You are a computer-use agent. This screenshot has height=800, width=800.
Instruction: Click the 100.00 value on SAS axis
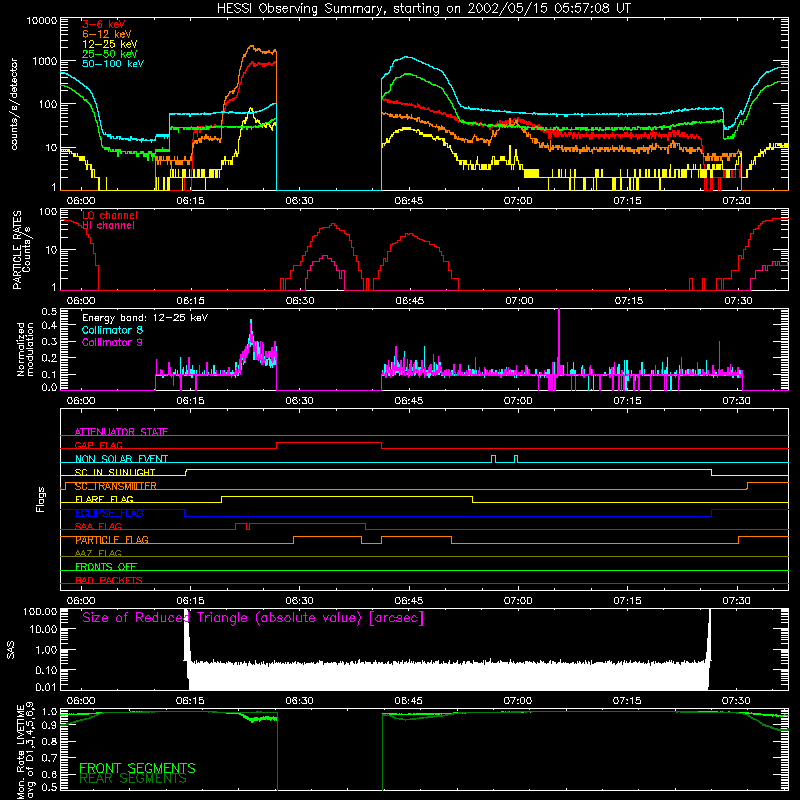(x=40, y=611)
